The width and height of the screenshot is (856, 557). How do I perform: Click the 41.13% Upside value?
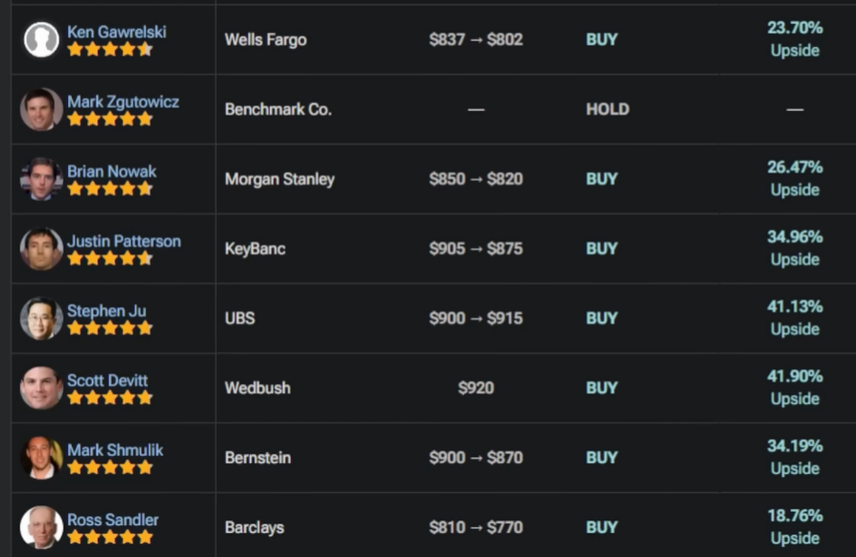[795, 317]
